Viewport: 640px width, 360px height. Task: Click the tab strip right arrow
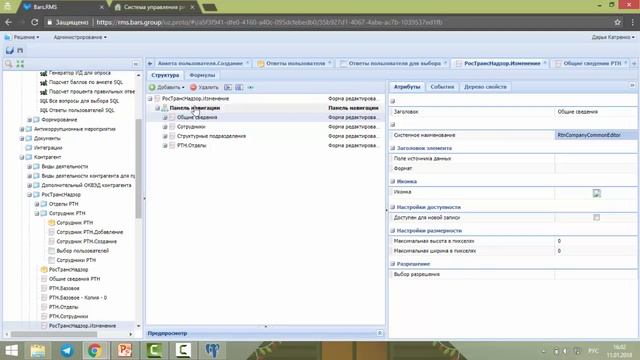pos(634,63)
